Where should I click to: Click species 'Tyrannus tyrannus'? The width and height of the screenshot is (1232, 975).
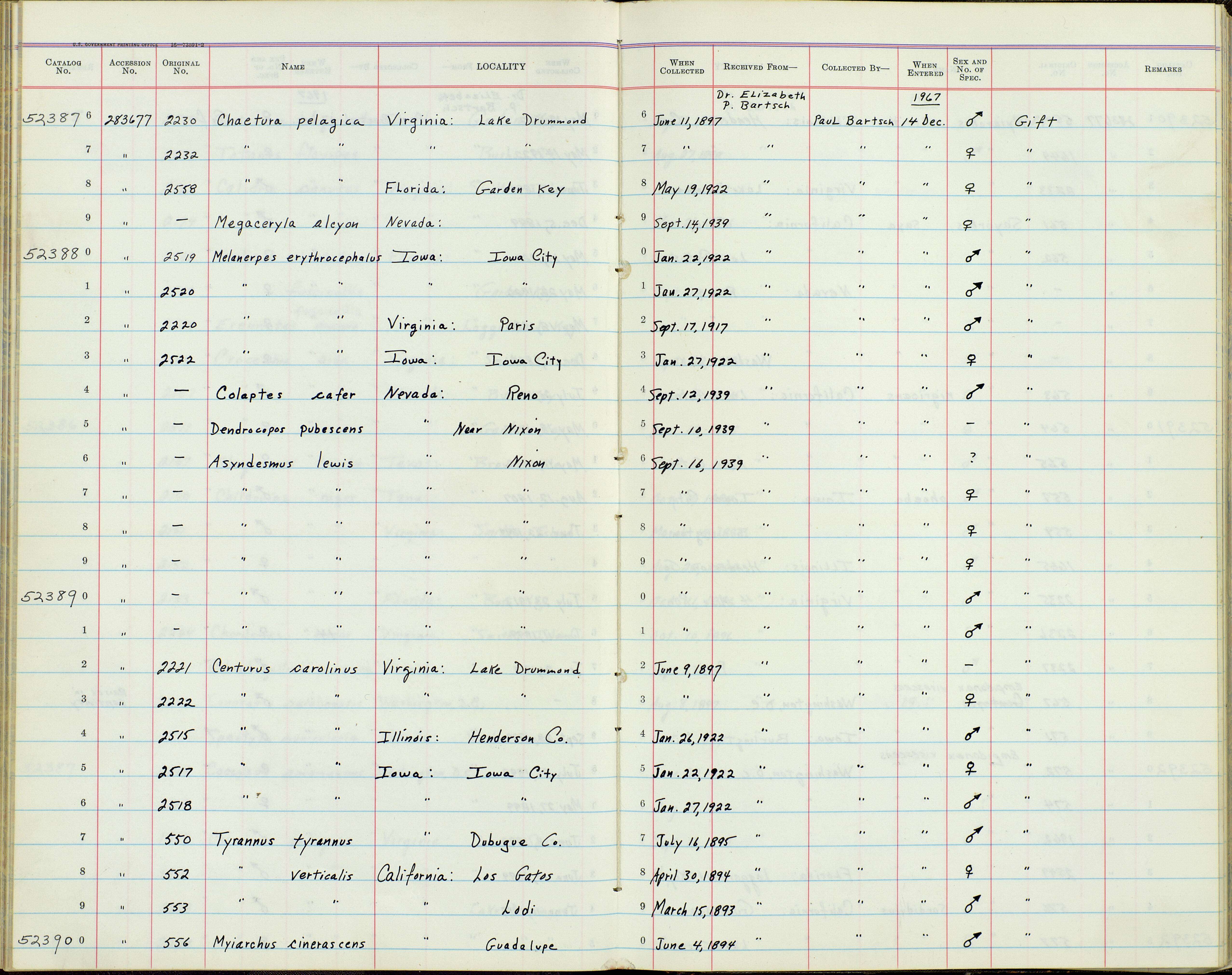pyautogui.click(x=283, y=841)
